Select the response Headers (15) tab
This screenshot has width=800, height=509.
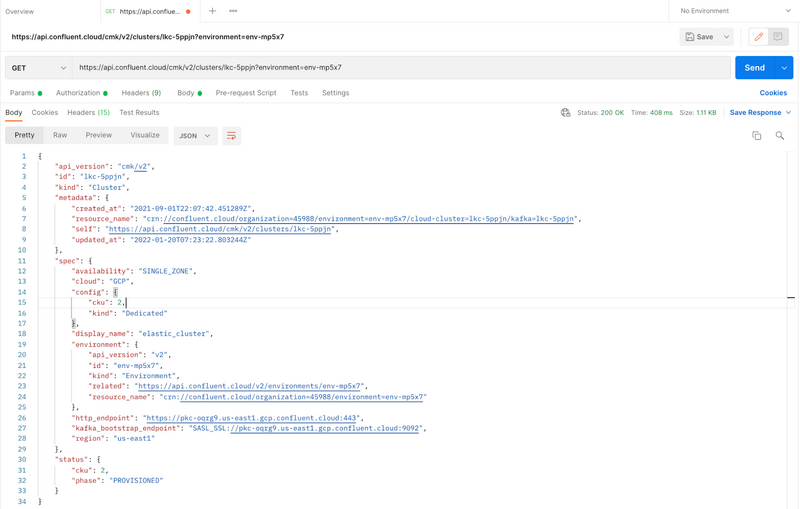(88, 113)
